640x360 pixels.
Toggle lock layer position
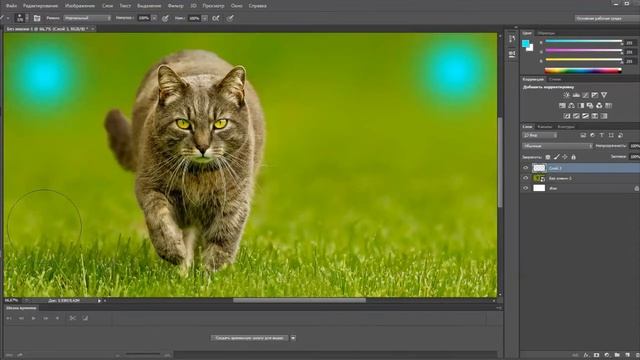(565, 157)
